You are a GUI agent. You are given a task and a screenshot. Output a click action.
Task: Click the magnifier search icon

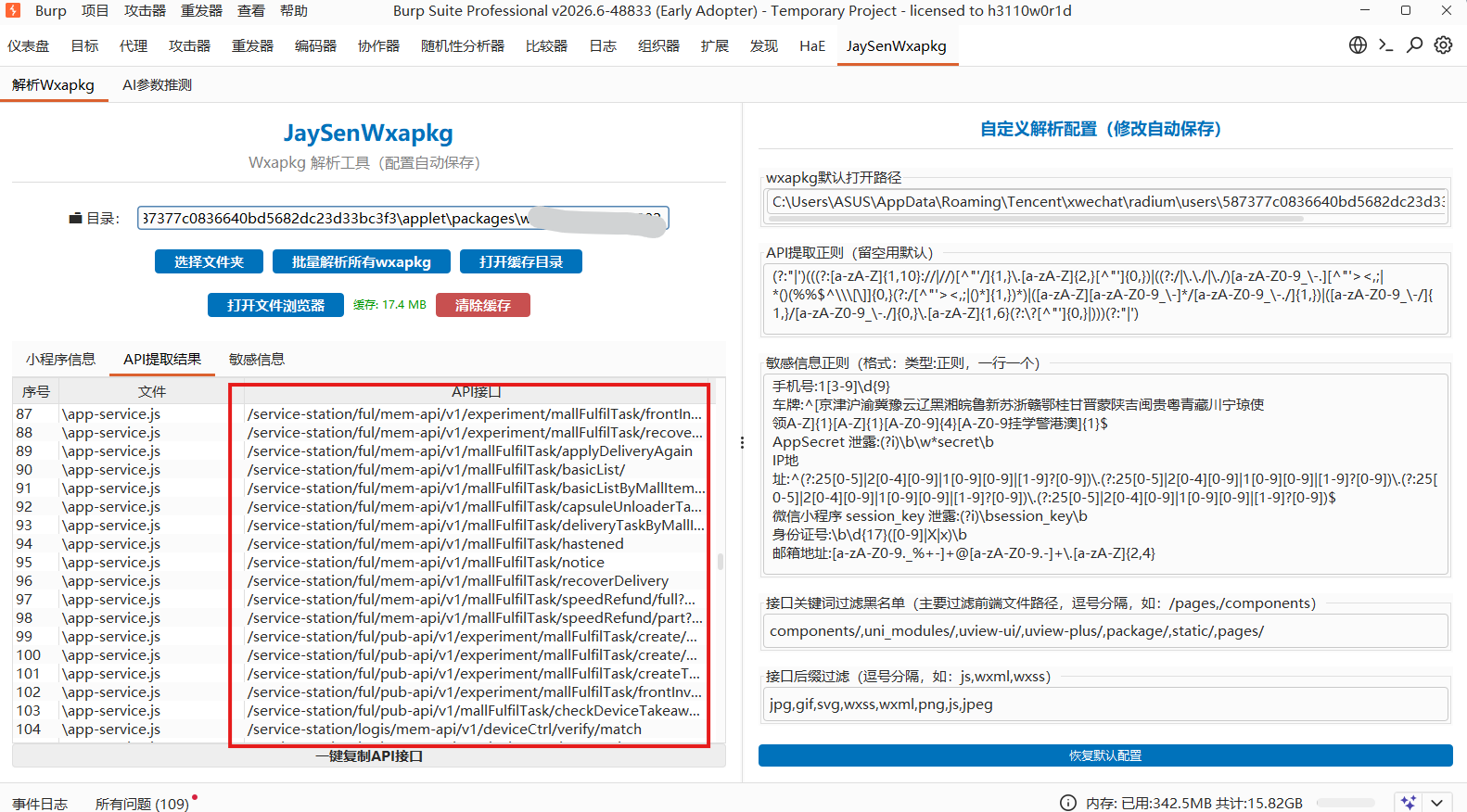coord(1415,45)
